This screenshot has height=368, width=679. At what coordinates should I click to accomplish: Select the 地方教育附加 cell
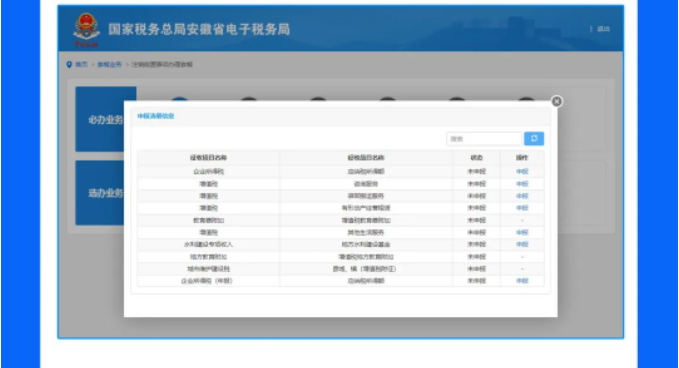tap(208, 257)
